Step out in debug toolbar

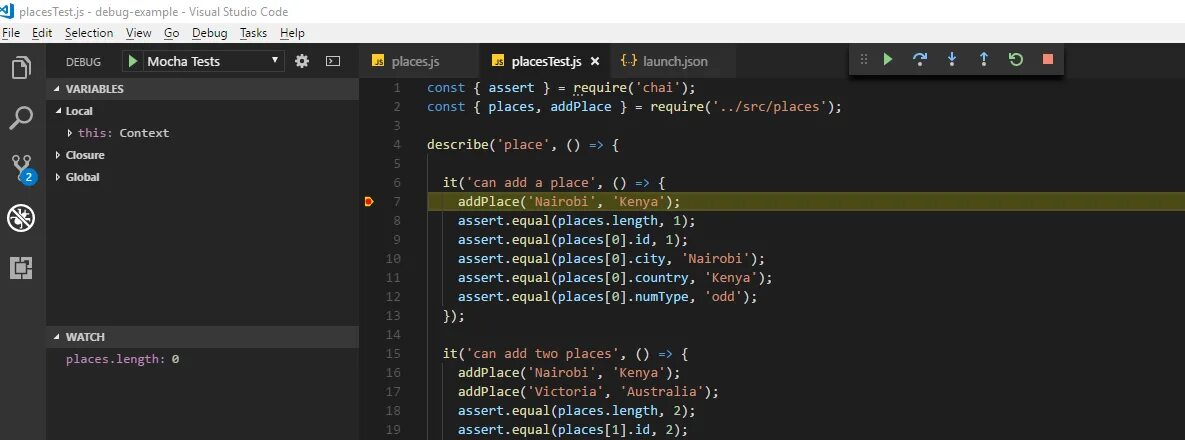pos(983,59)
